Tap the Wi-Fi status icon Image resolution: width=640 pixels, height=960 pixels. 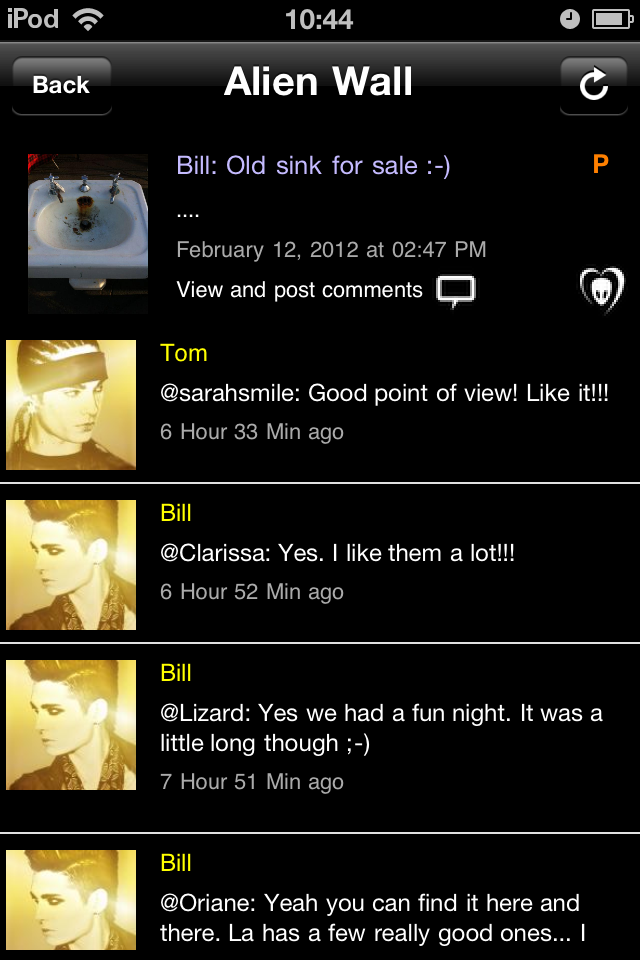click(88, 20)
